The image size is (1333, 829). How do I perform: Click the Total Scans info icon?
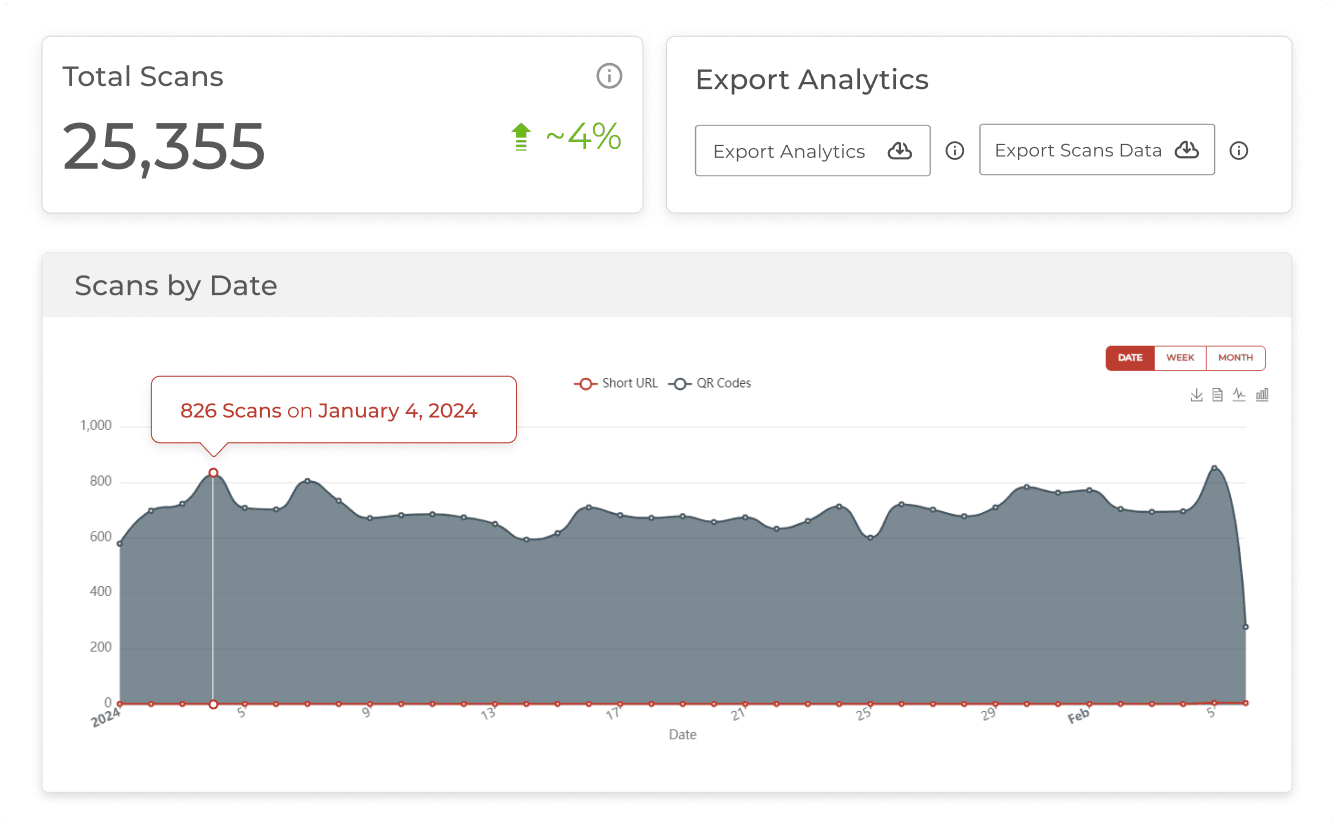[609, 76]
